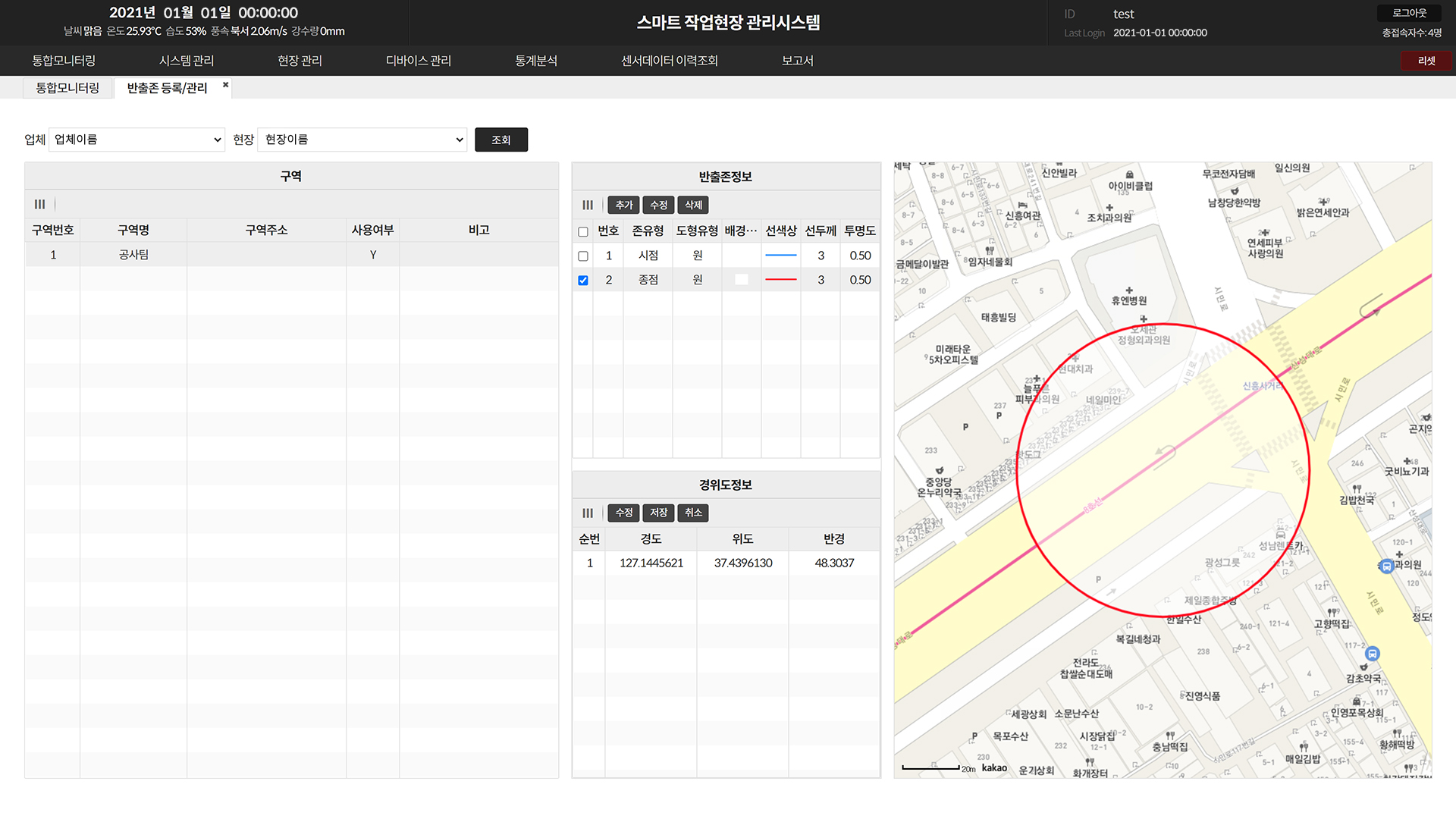This screenshot has width=1456, height=819.
Task: Open the 보고서 menu
Action: coord(798,61)
